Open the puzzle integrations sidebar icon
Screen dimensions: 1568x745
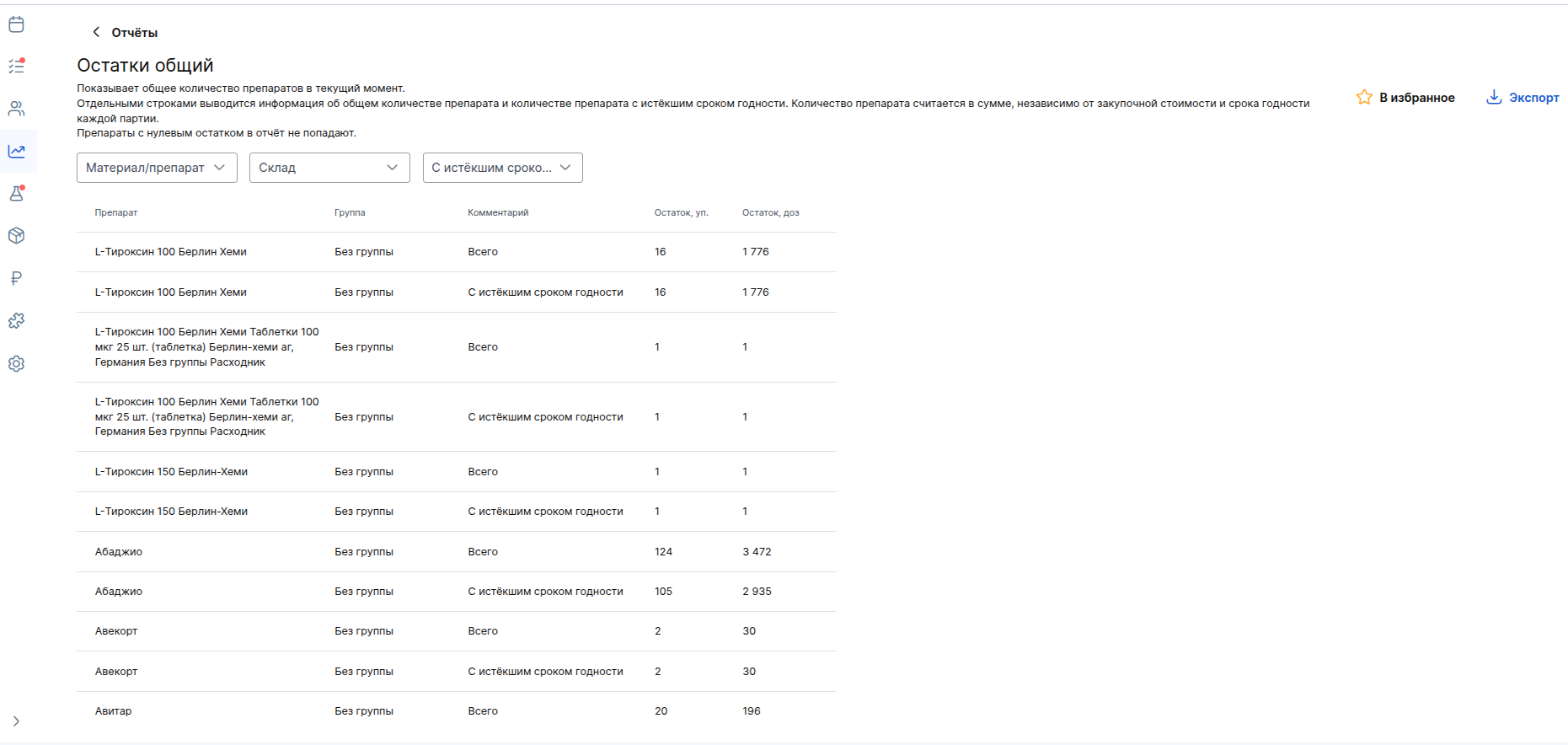(16, 321)
